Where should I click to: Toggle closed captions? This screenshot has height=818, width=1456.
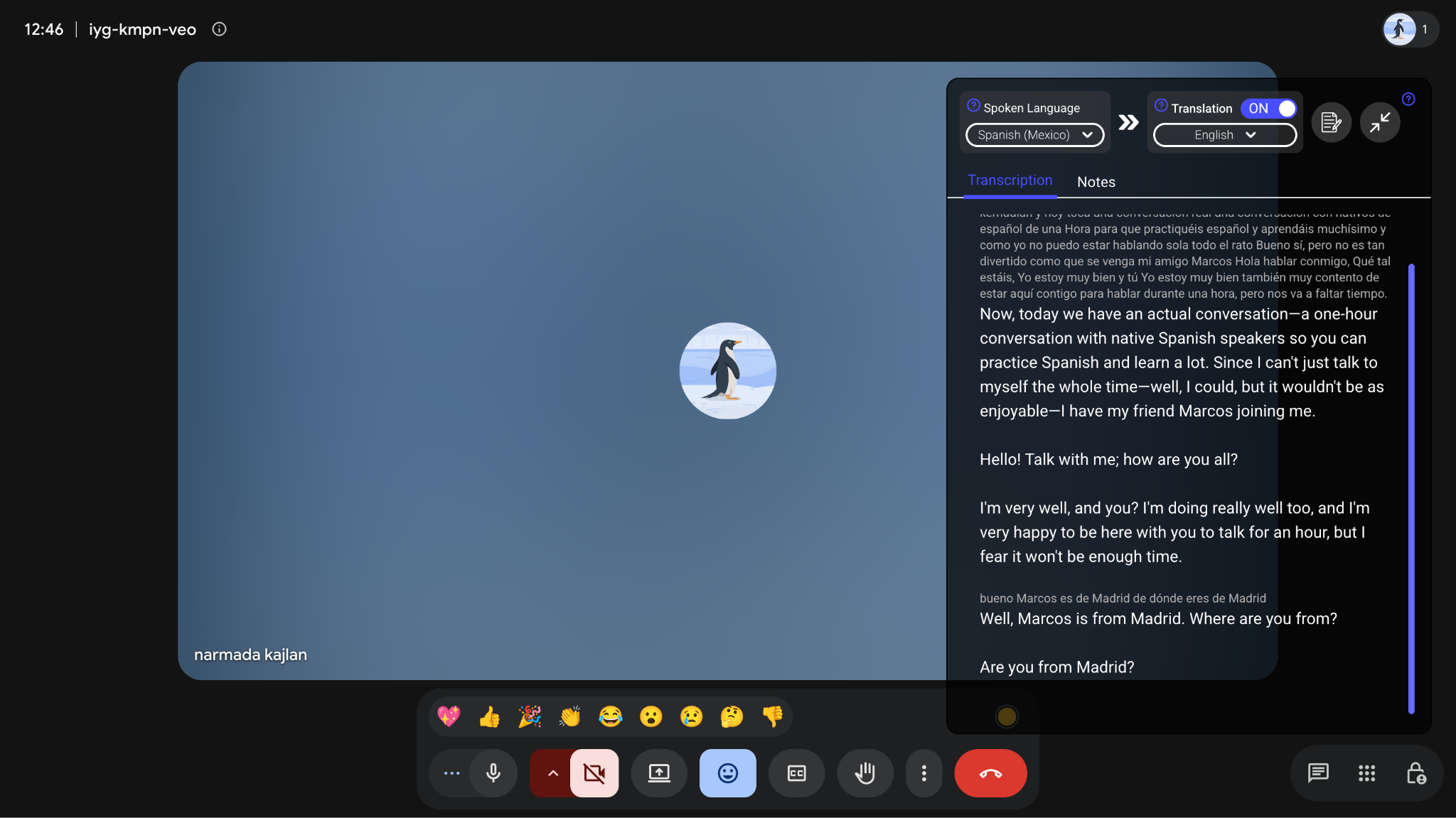click(796, 773)
